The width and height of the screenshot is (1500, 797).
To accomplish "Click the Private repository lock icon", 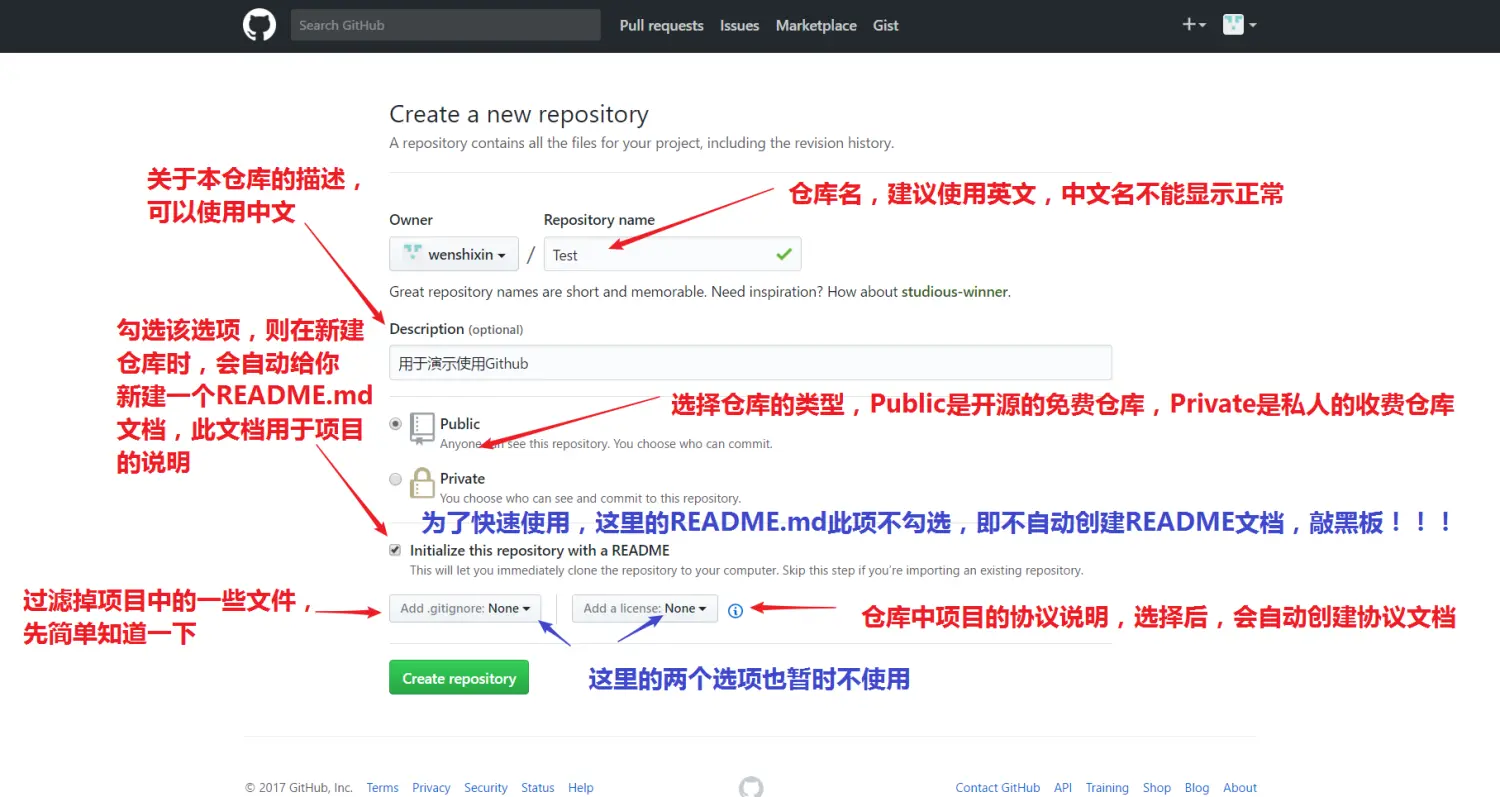I will click(x=422, y=483).
